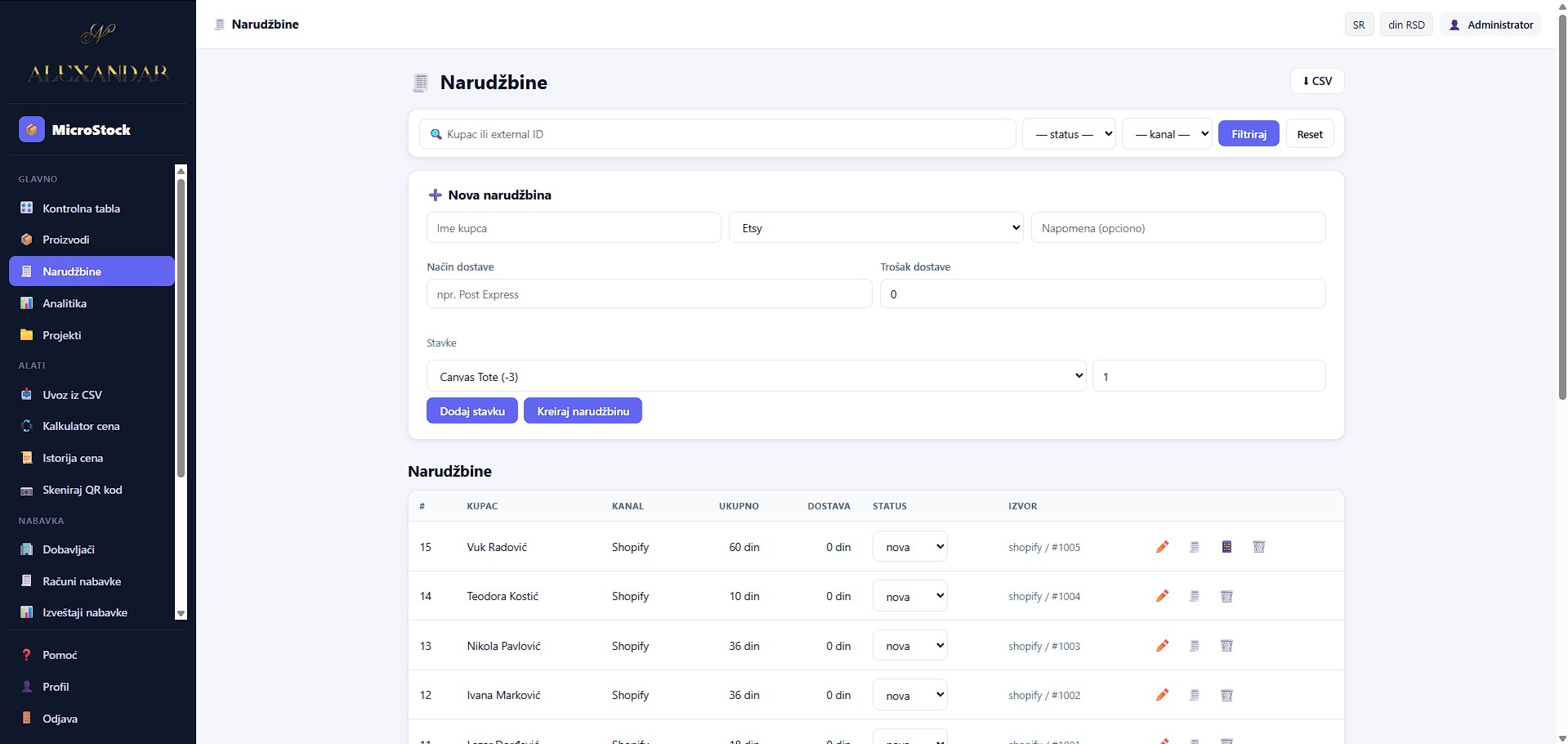Click the Filtriraj button
Viewport: 1568px width, 744px height.
click(1249, 134)
